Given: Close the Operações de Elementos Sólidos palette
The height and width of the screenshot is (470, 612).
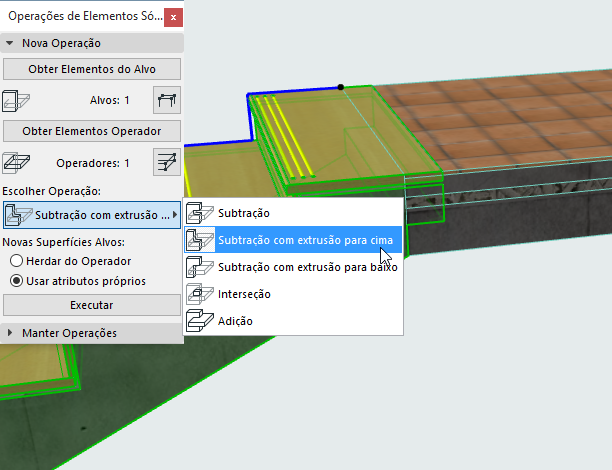Looking at the screenshot, I should [173, 17].
